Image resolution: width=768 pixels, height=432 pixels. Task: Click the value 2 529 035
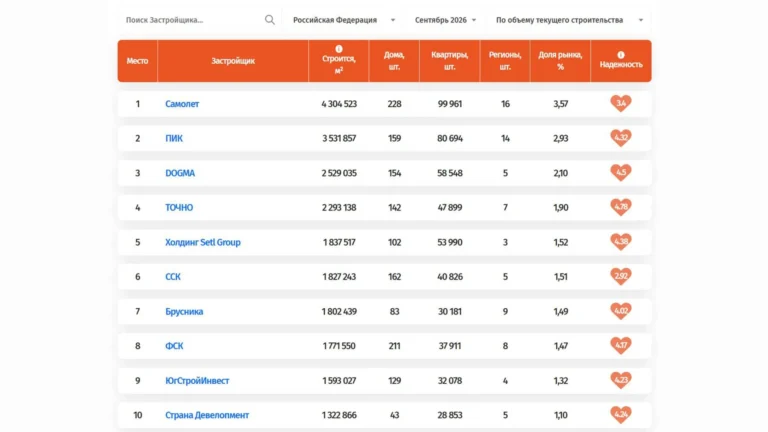(x=339, y=173)
